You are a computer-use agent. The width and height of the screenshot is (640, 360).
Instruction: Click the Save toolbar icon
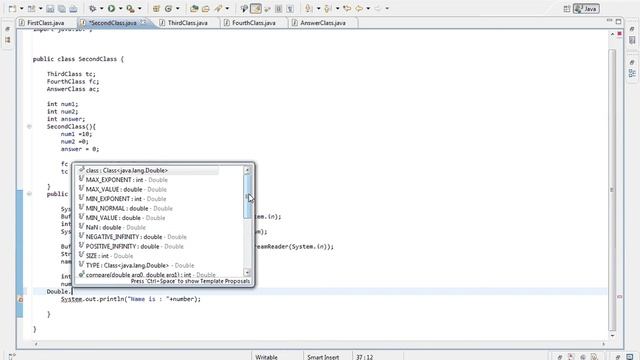click(50, 9)
